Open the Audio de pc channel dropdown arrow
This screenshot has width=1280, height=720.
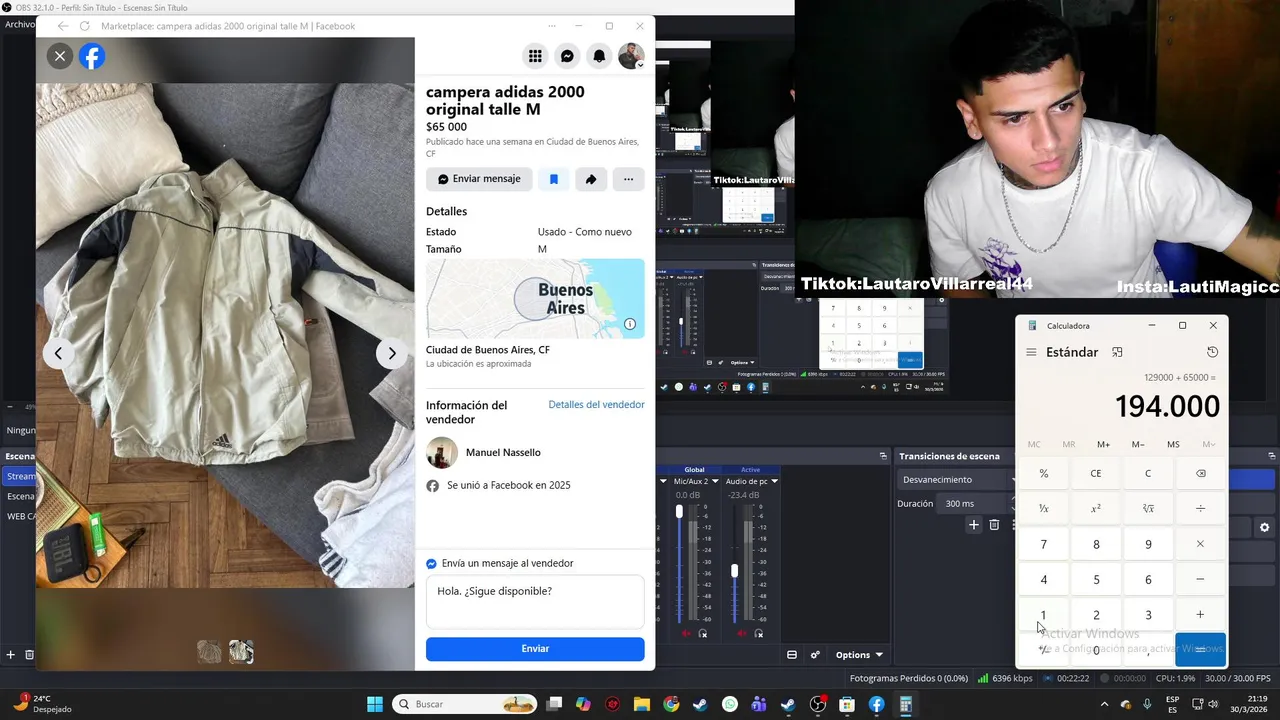pyautogui.click(x=774, y=481)
